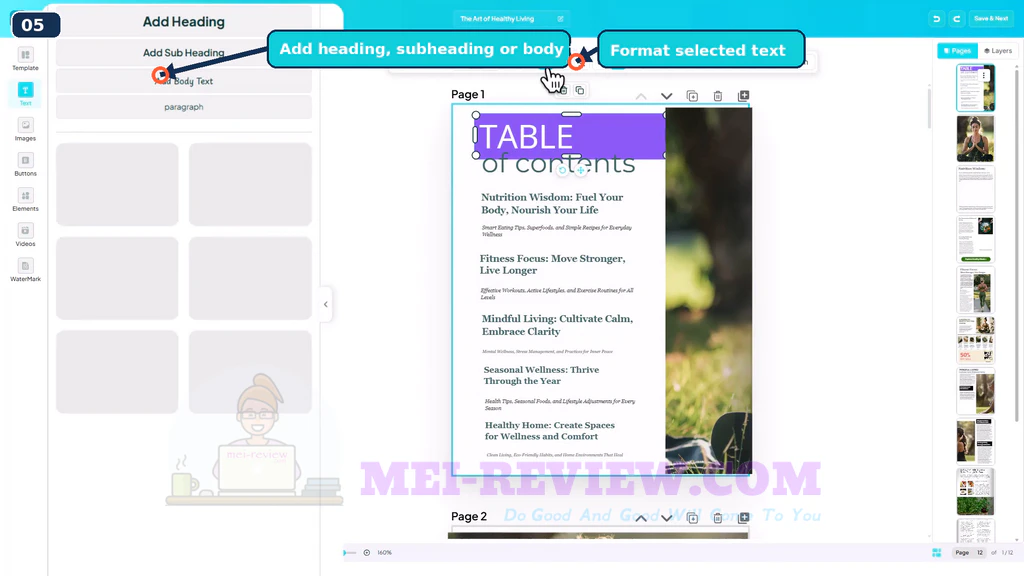Viewport: 1024px width, 576px height.
Task: Open the Images sidebar panel
Action: (x=25, y=129)
